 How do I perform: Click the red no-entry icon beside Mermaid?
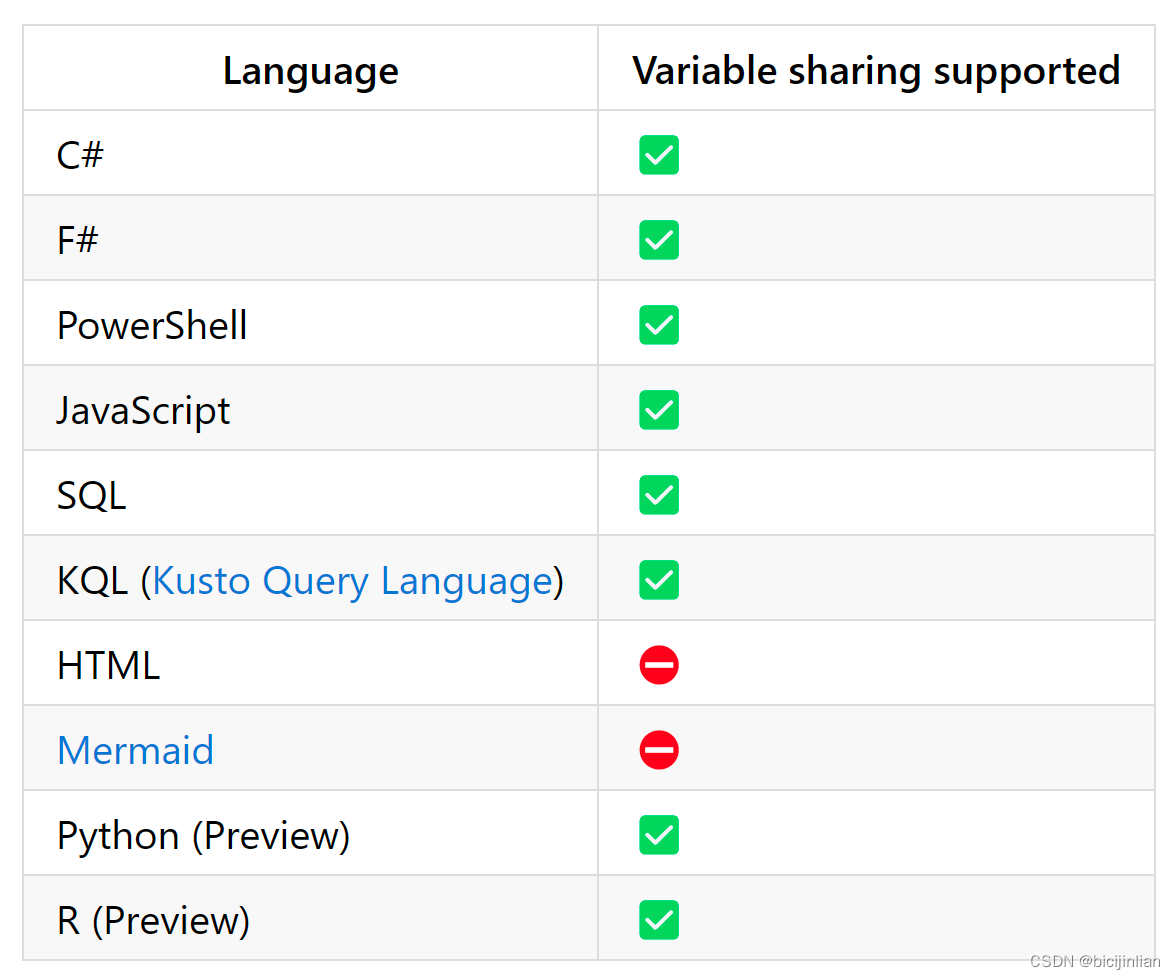pyautogui.click(x=659, y=750)
